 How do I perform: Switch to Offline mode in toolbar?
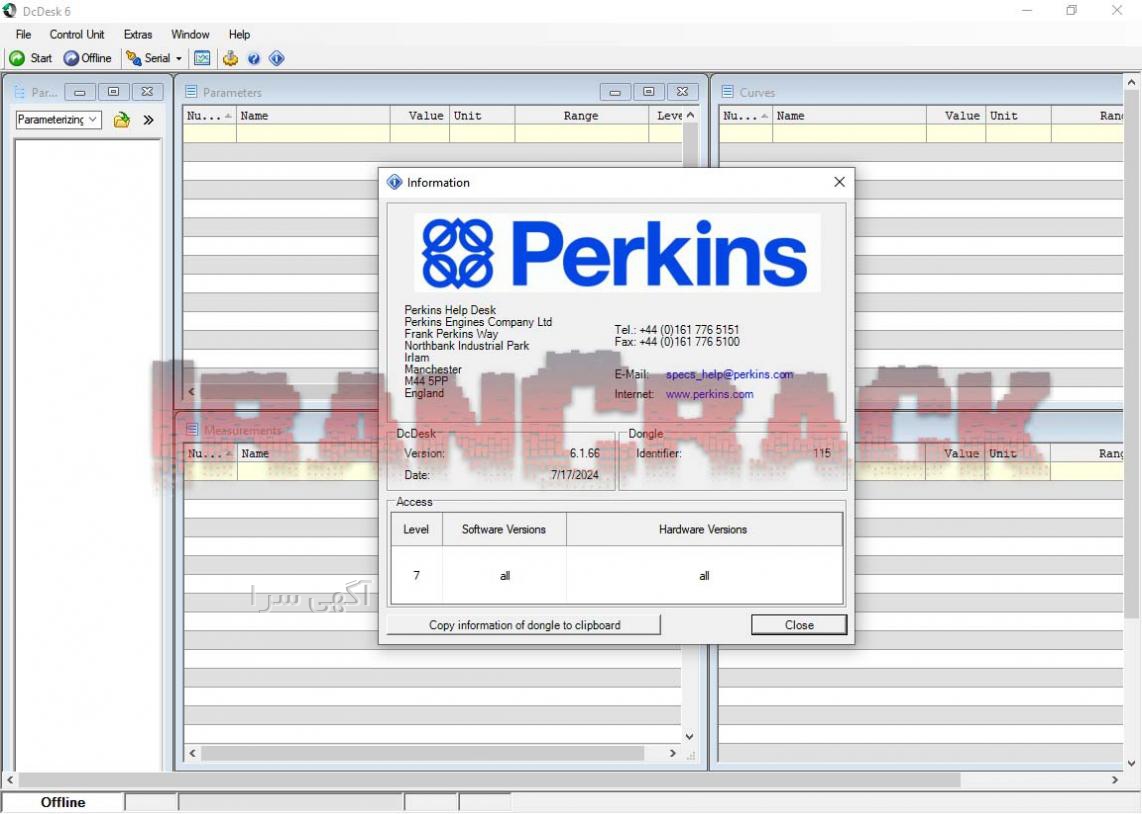(x=87, y=58)
